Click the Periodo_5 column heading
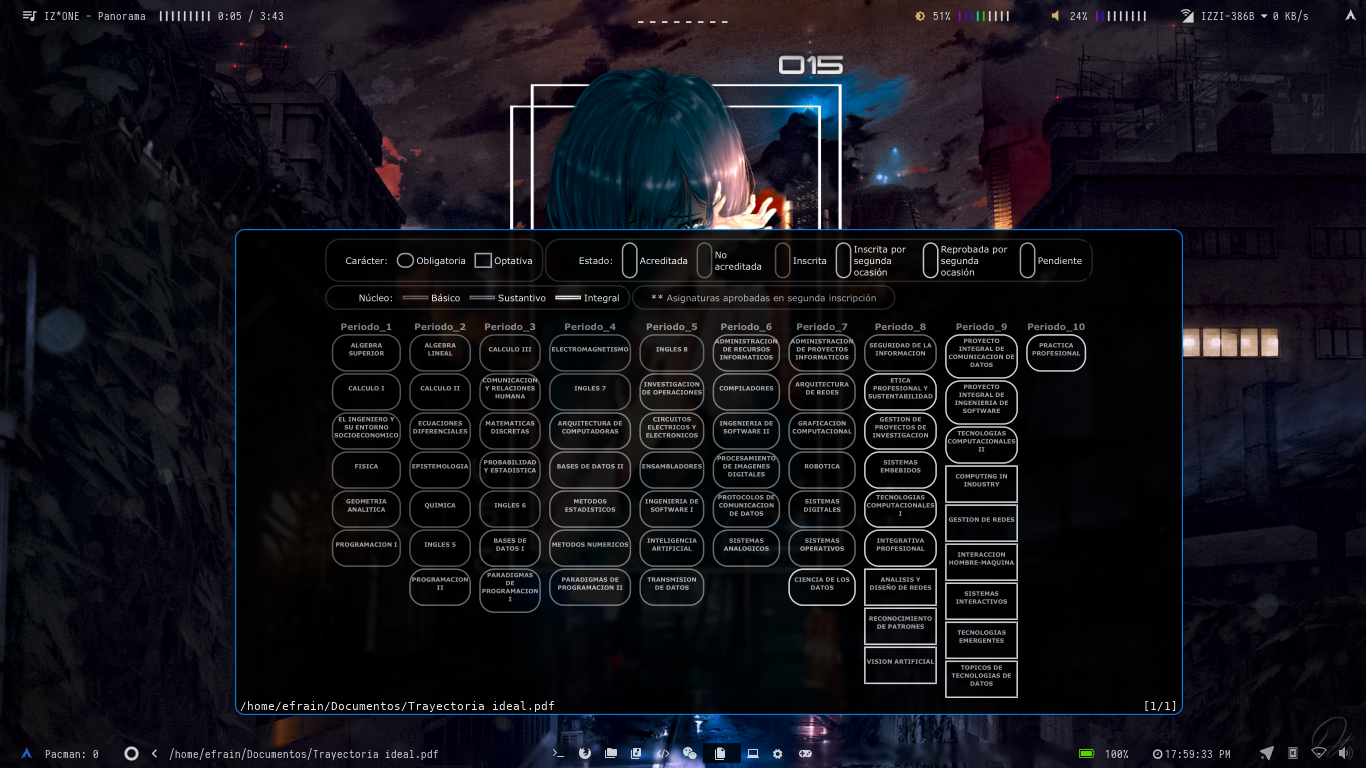Screen dimensions: 1366x768 (x=672, y=327)
